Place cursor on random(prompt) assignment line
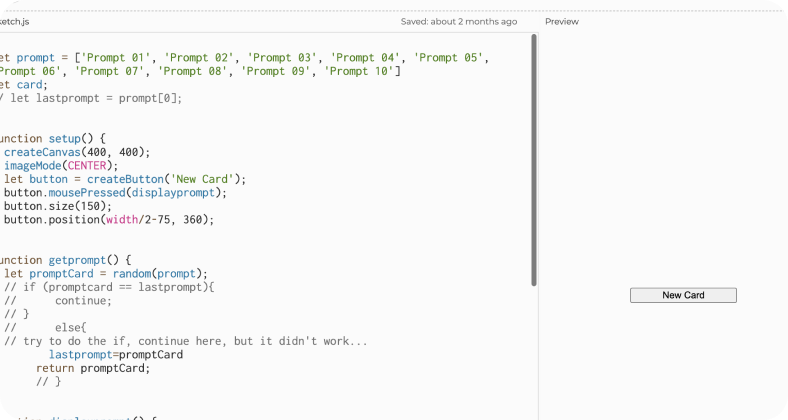This screenshot has width=788, height=420. click(105, 273)
